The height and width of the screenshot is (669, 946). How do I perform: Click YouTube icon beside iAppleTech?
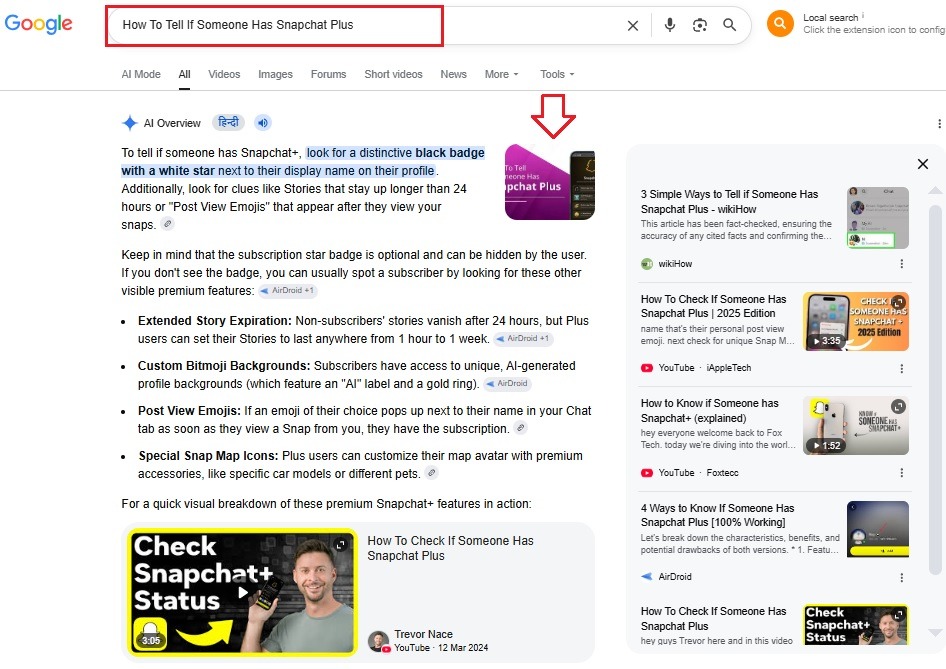pyautogui.click(x=647, y=368)
